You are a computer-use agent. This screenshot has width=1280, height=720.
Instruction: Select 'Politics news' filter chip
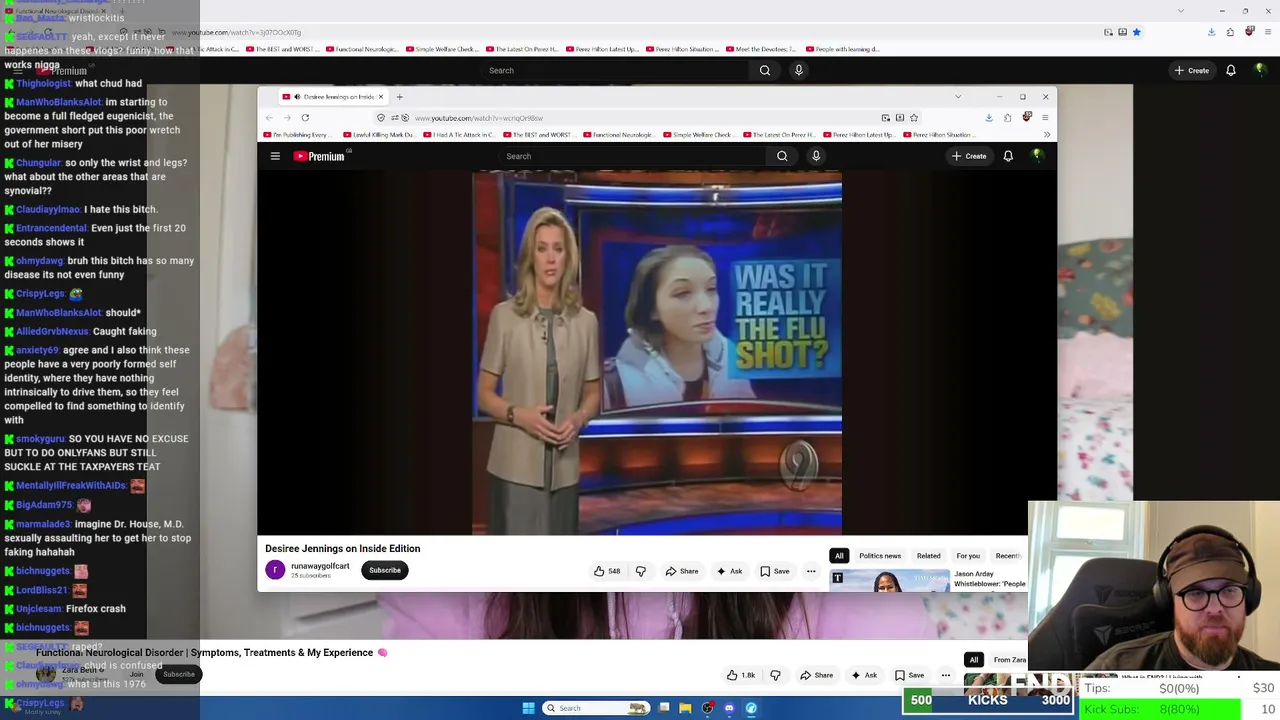880,556
